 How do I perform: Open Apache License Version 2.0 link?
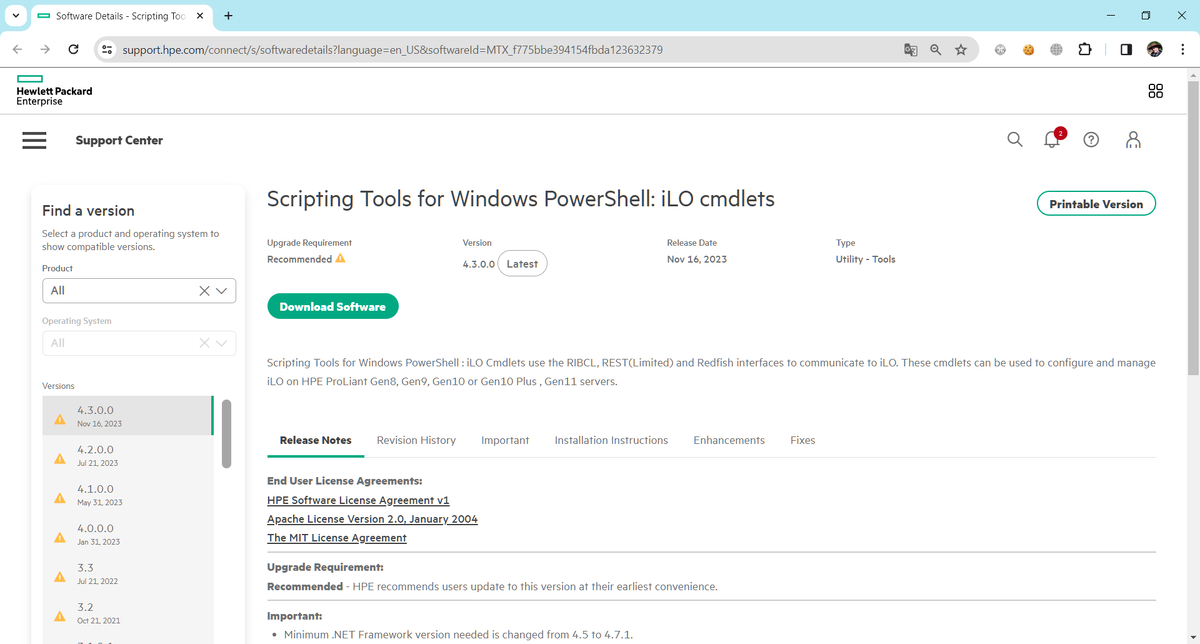[372, 519]
